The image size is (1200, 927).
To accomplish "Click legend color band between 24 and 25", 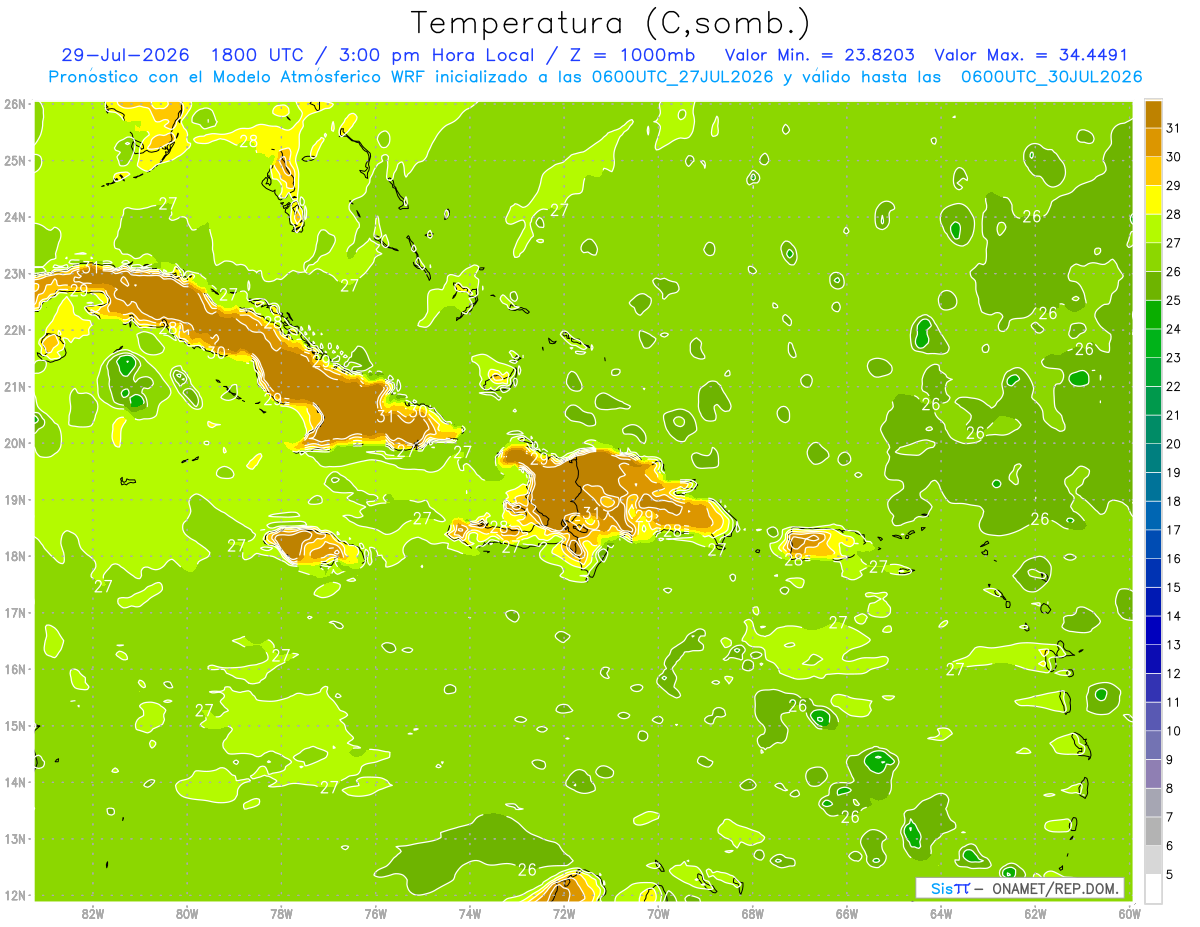I will (1153, 314).
